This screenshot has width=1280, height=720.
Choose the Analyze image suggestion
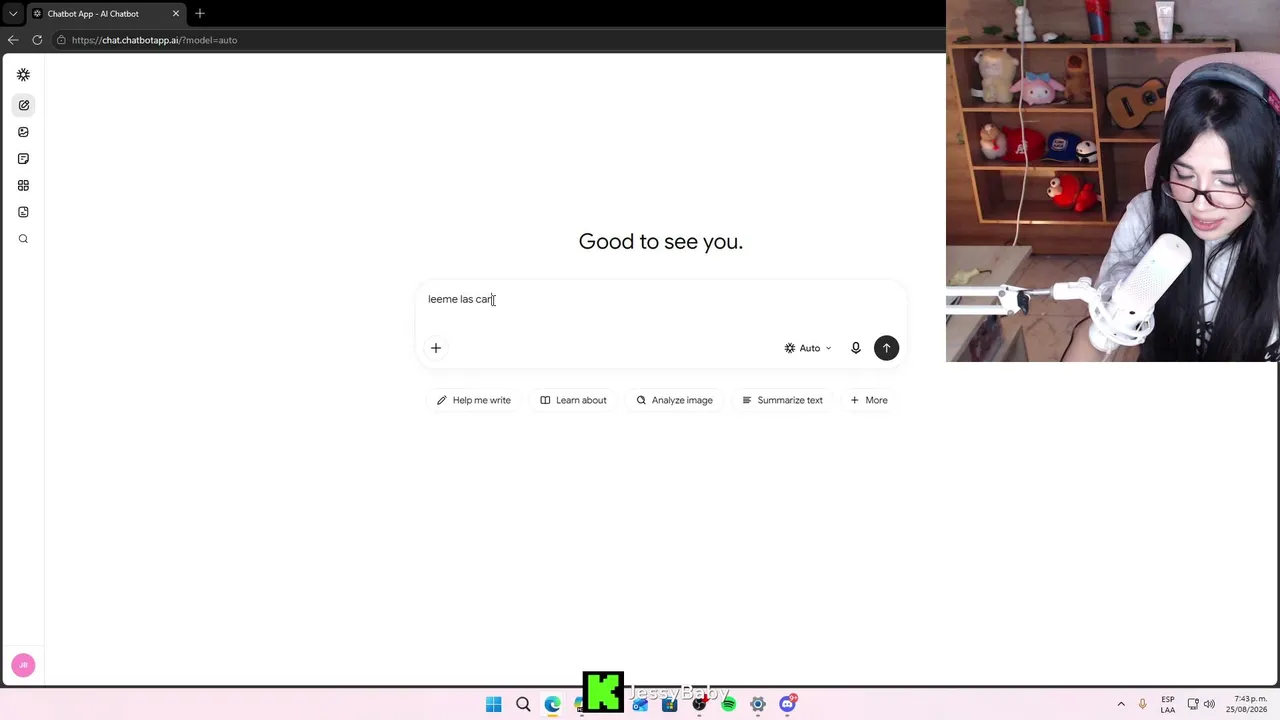coord(675,400)
